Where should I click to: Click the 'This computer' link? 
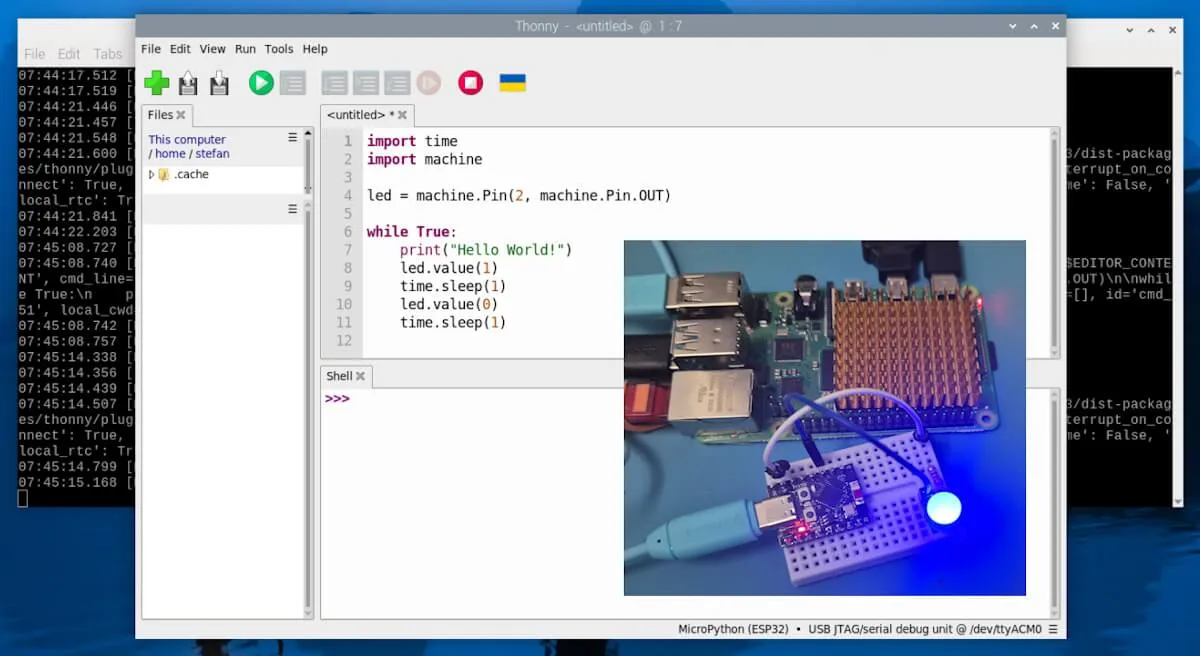[x=187, y=140]
